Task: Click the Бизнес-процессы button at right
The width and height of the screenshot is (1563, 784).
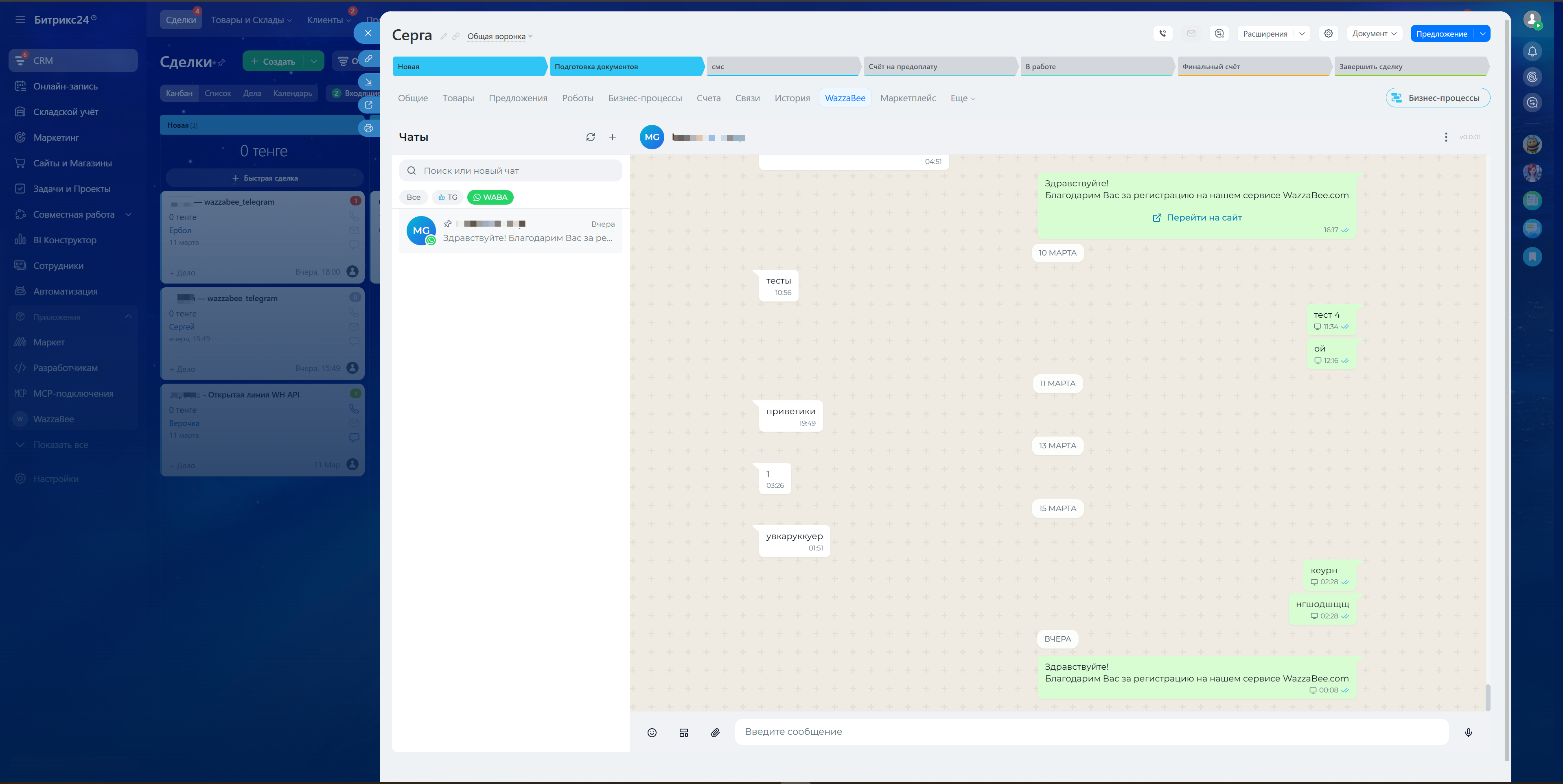Action: (x=1437, y=98)
